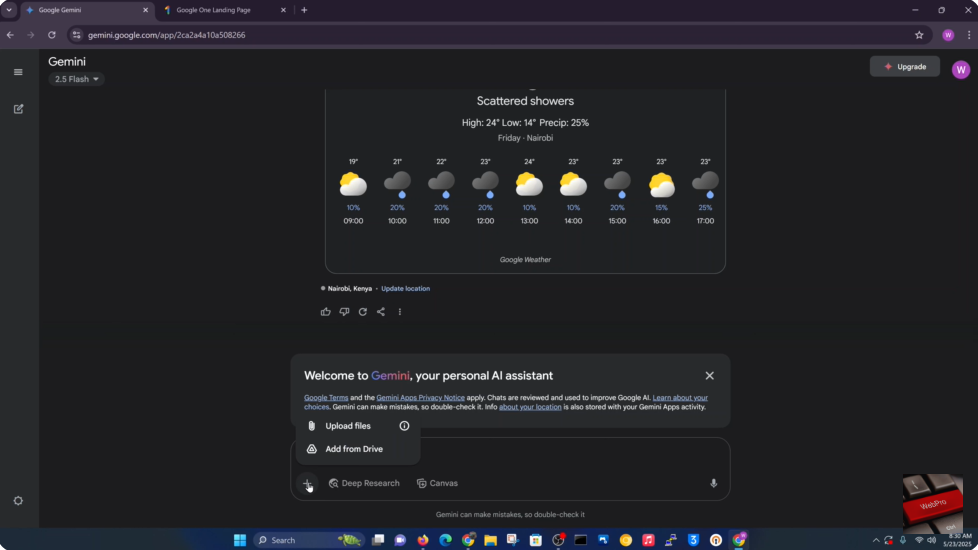Open Firefox from the taskbar
Image resolution: width=978 pixels, height=550 pixels.
(x=423, y=540)
